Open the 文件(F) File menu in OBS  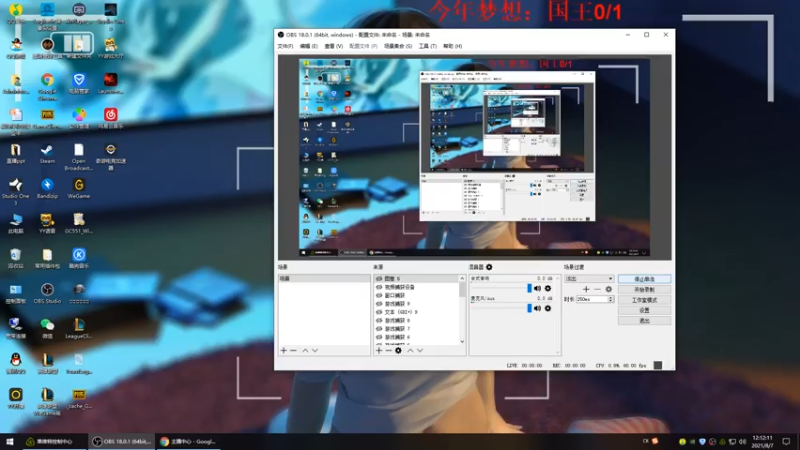tap(285, 46)
